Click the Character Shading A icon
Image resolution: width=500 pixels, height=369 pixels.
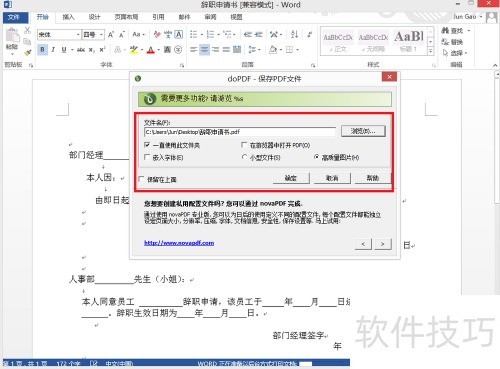(x=168, y=50)
